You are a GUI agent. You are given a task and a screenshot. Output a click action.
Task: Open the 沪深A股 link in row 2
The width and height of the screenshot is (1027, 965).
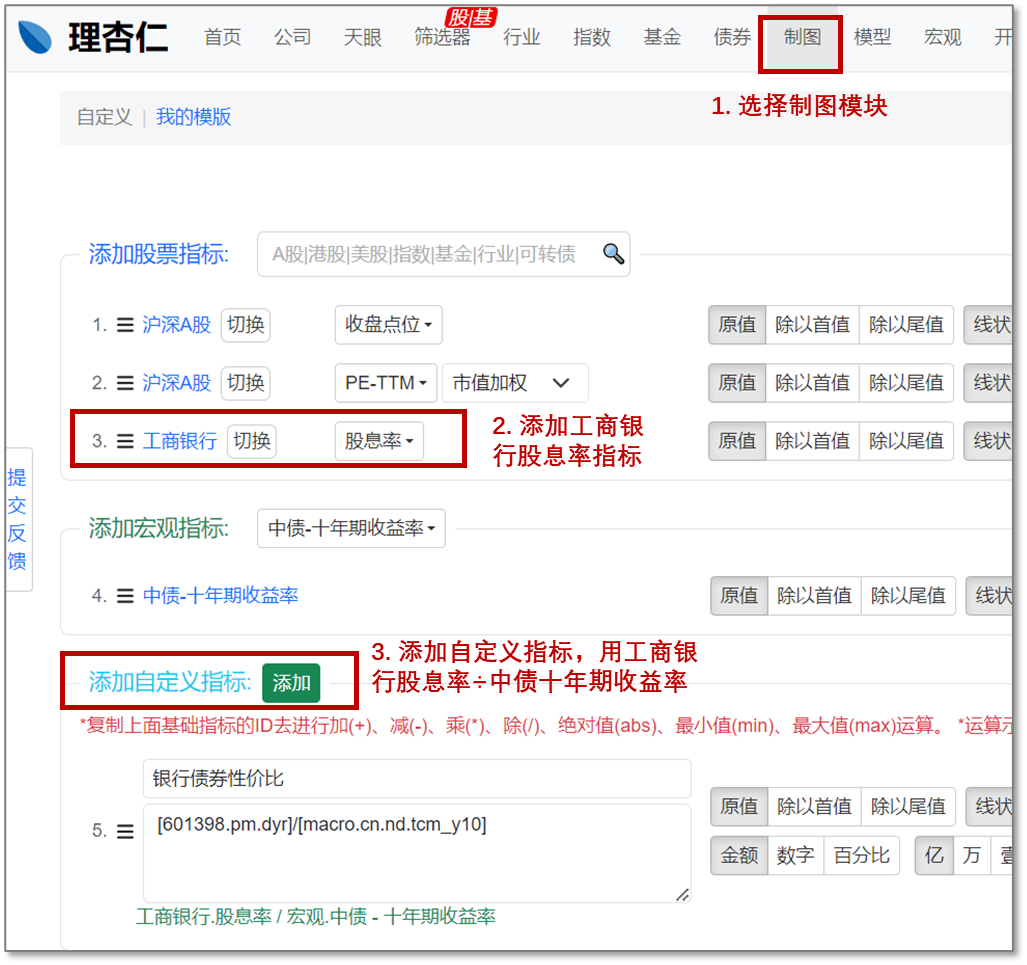coord(176,383)
